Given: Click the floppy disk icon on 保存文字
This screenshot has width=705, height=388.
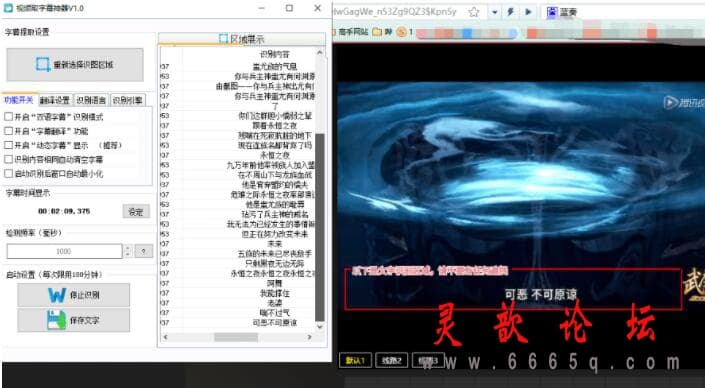Looking at the screenshot, I should point(57,320).
